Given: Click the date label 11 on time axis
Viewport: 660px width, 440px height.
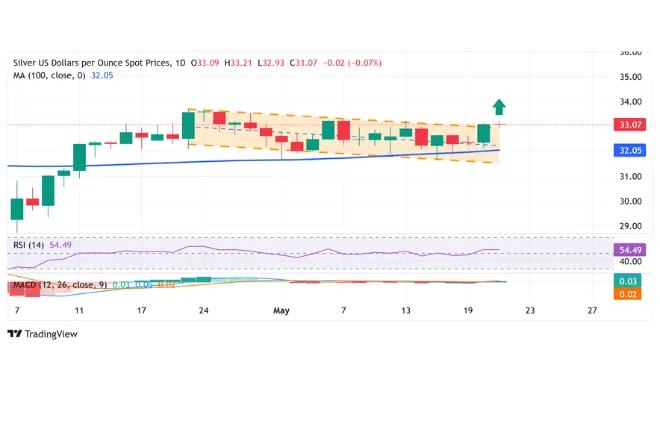Looking at the screenshot, I should coord(79,311).
